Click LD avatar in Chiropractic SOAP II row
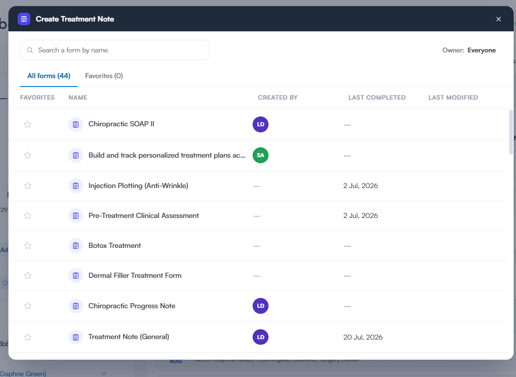Screen dimensions: 516x377 (260, 124)
